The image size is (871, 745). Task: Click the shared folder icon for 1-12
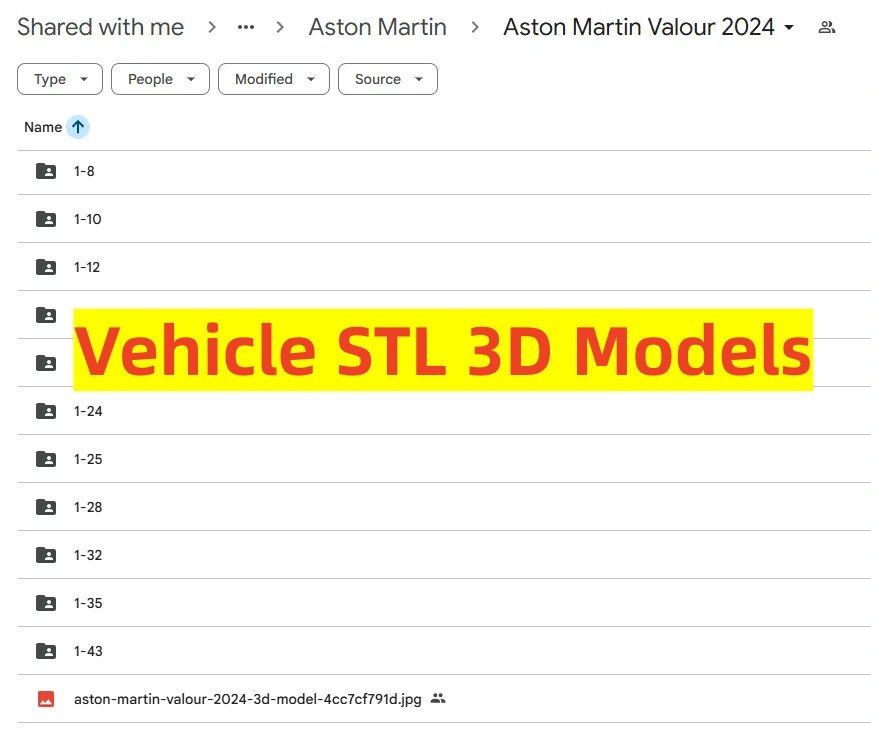(x=46, y=267)
